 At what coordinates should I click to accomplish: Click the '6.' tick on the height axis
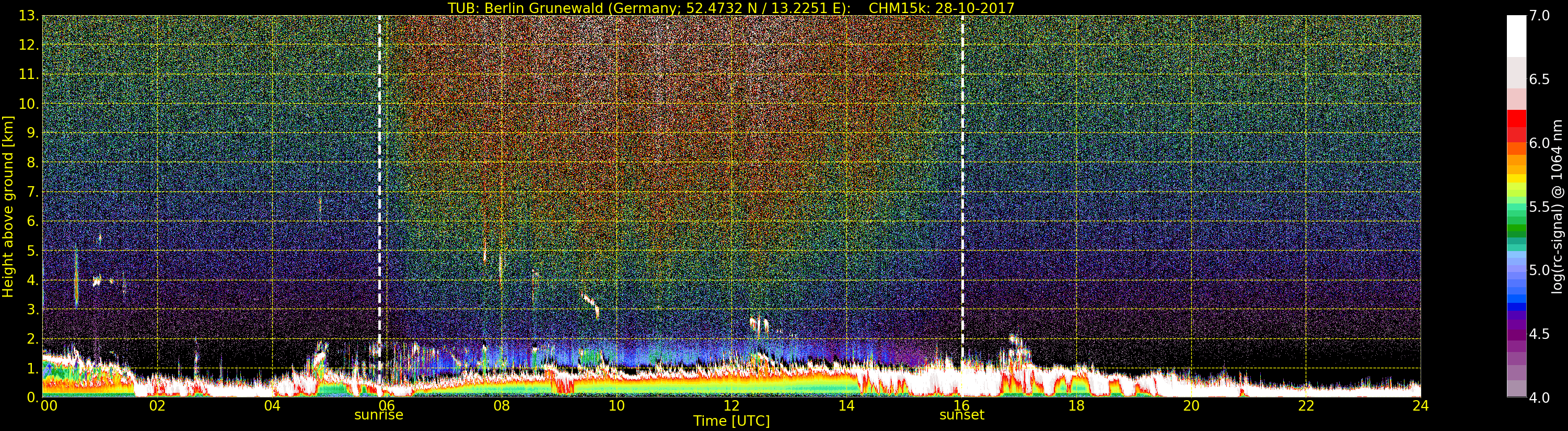pyautogui.click(x=32, y=221)
